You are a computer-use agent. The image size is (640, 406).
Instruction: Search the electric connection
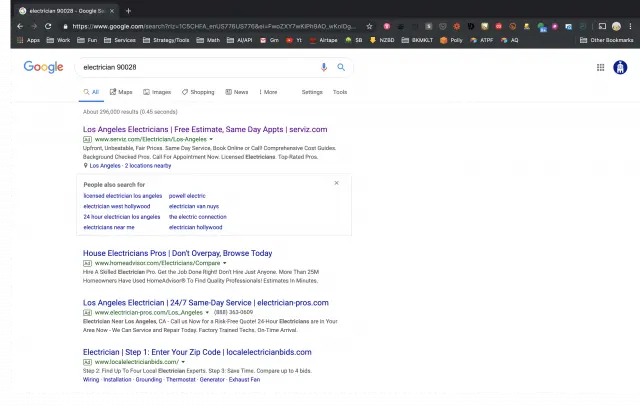coord(198,217)
